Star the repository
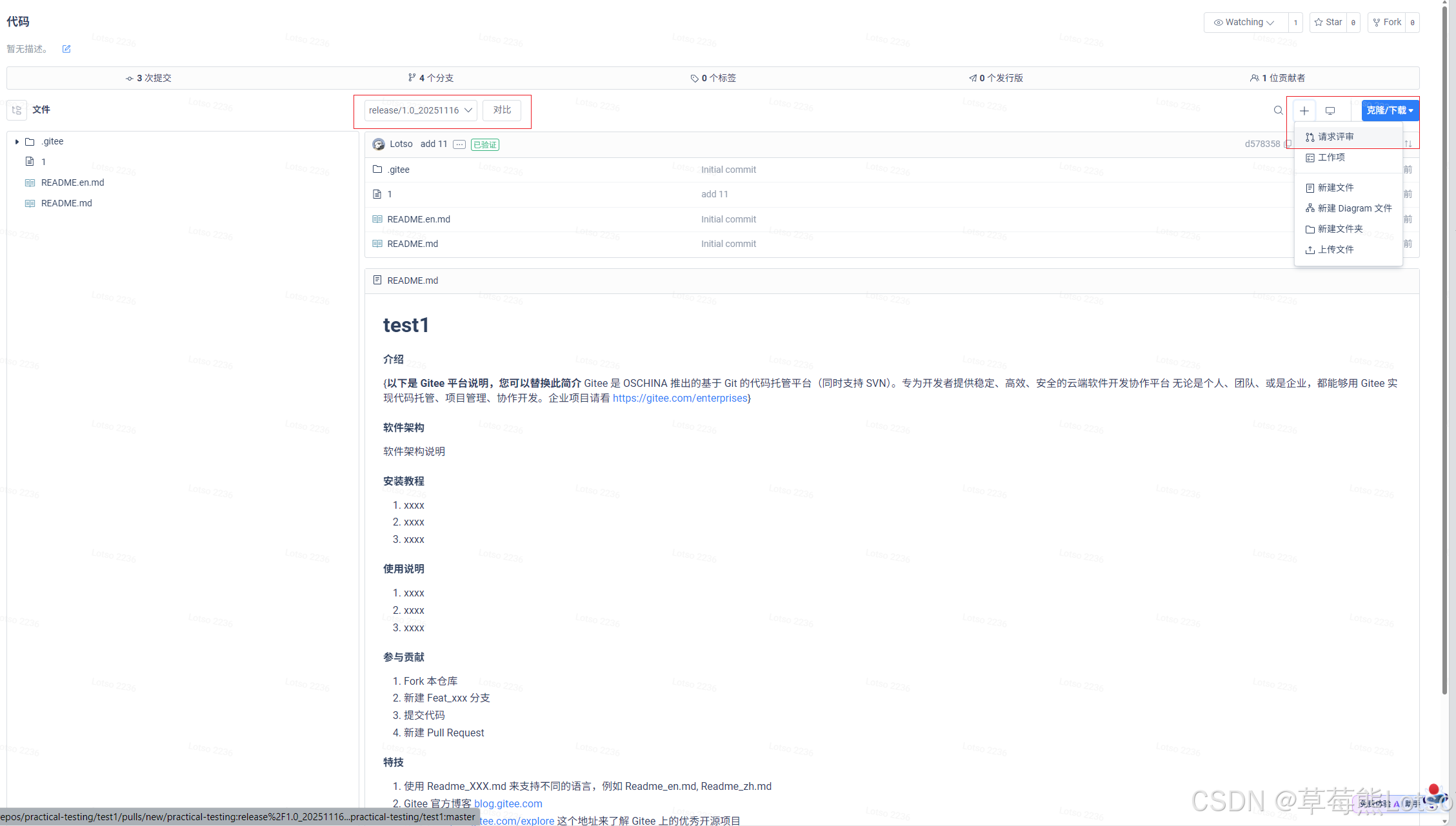Viewport: 1456px width, 826px height. tap(1328, 23)
